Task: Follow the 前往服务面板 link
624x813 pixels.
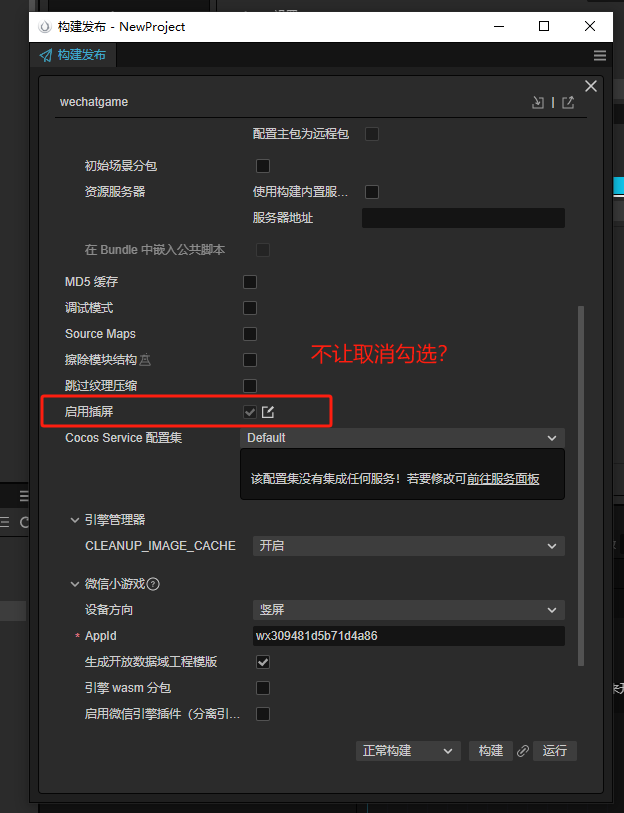Action: click(503, 479)
